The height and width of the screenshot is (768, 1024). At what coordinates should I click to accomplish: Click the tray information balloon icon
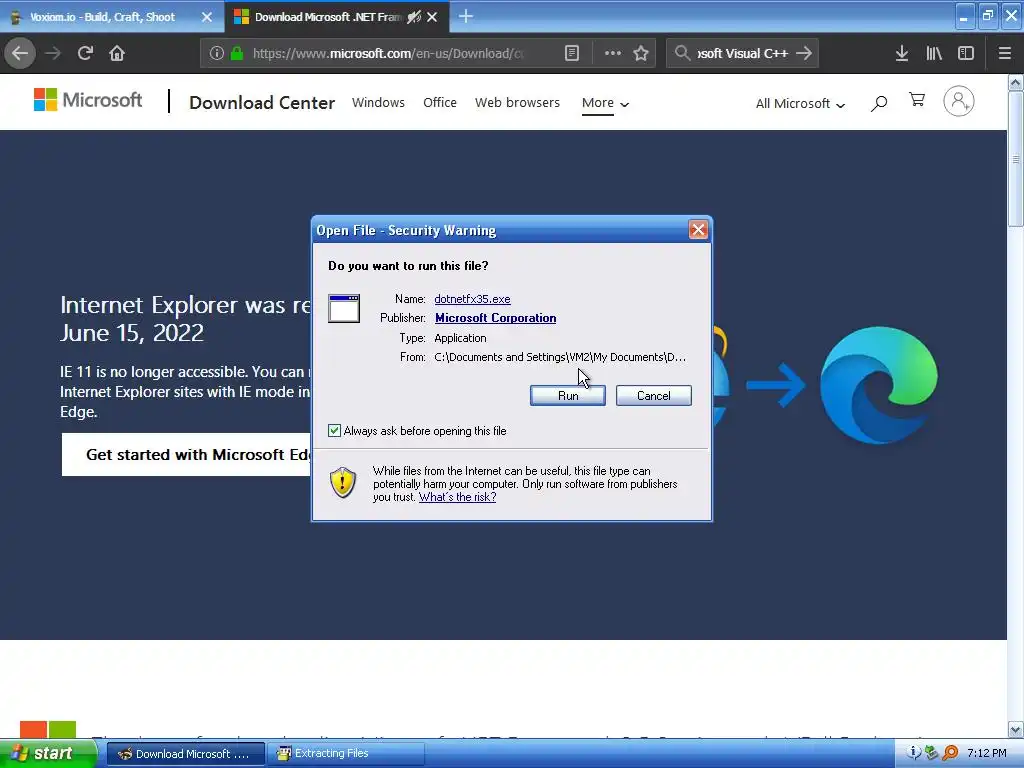pyautogui.click(x=913, y=753)
